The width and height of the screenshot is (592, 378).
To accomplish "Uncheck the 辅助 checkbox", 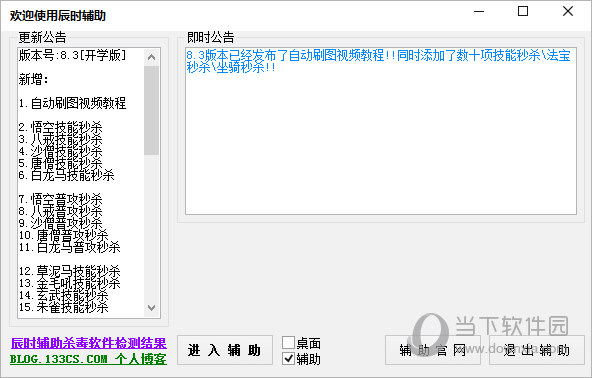I will coord(288,358).
